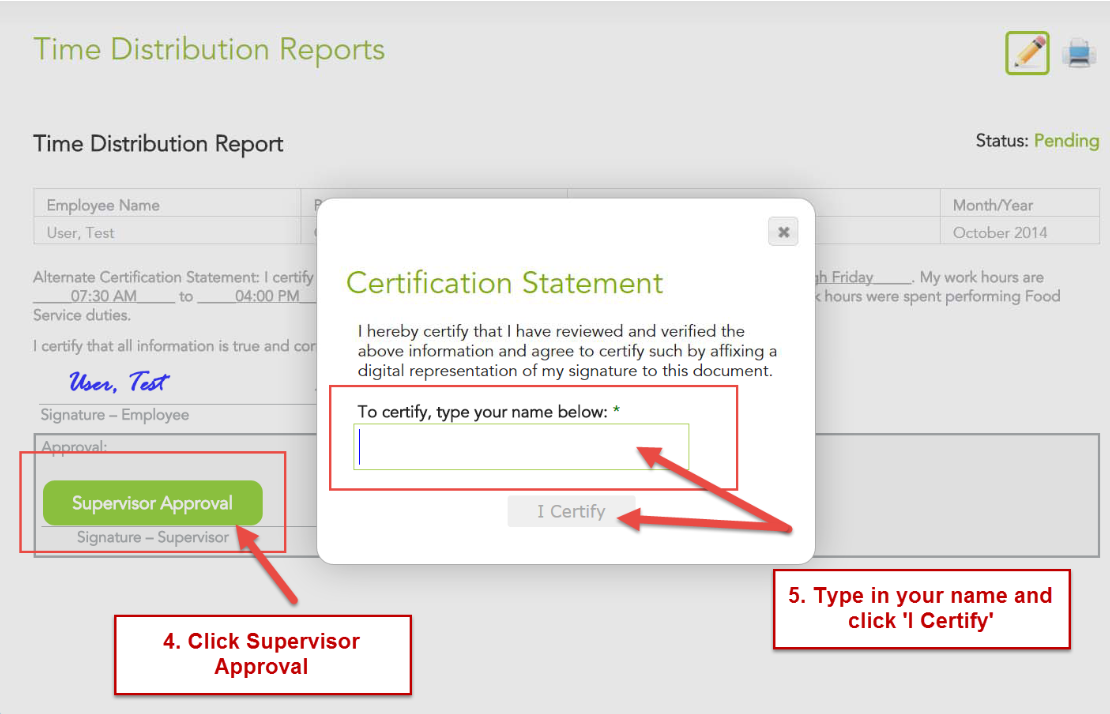Click the Certification Statement dialog heading
The height and width of the screenshot is (714, 1110).
504,283
